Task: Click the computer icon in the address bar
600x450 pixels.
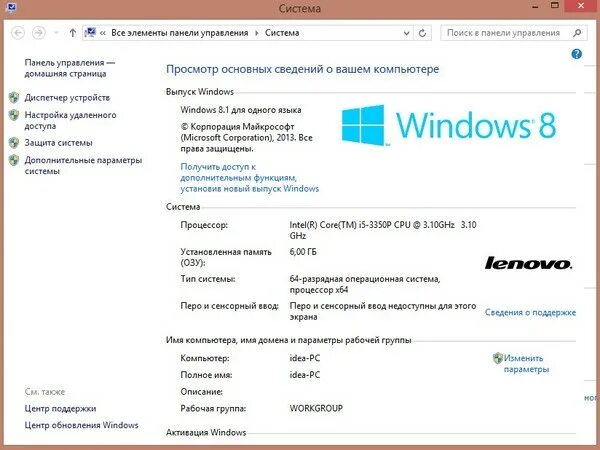Action: (x=90, y=33)
